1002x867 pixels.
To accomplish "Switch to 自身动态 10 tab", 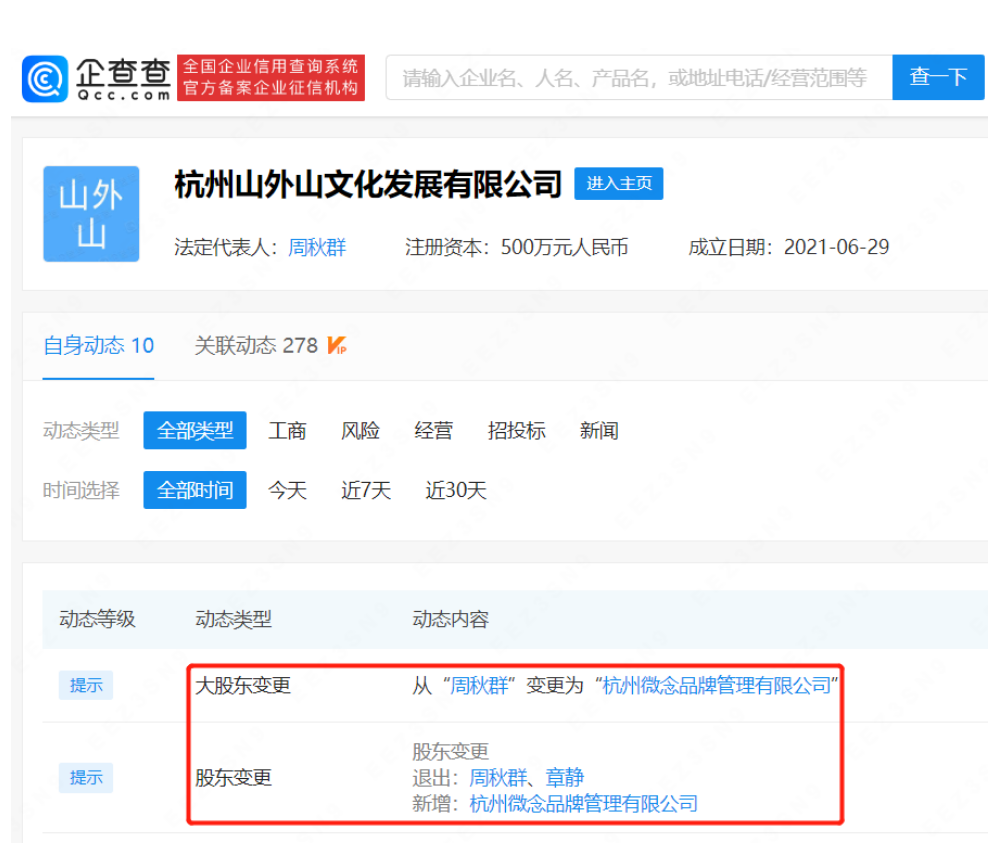I will 98,346.
